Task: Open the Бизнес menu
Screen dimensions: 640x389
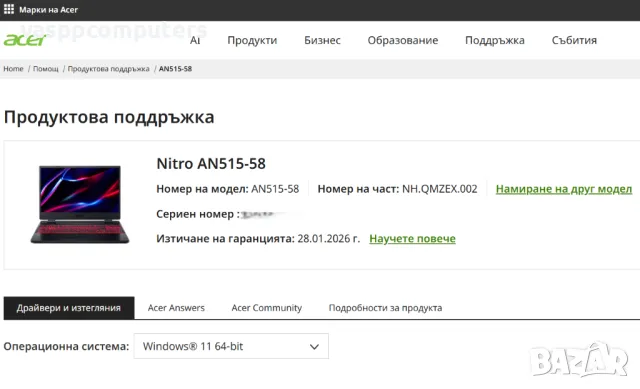Action: coord(322,40)
